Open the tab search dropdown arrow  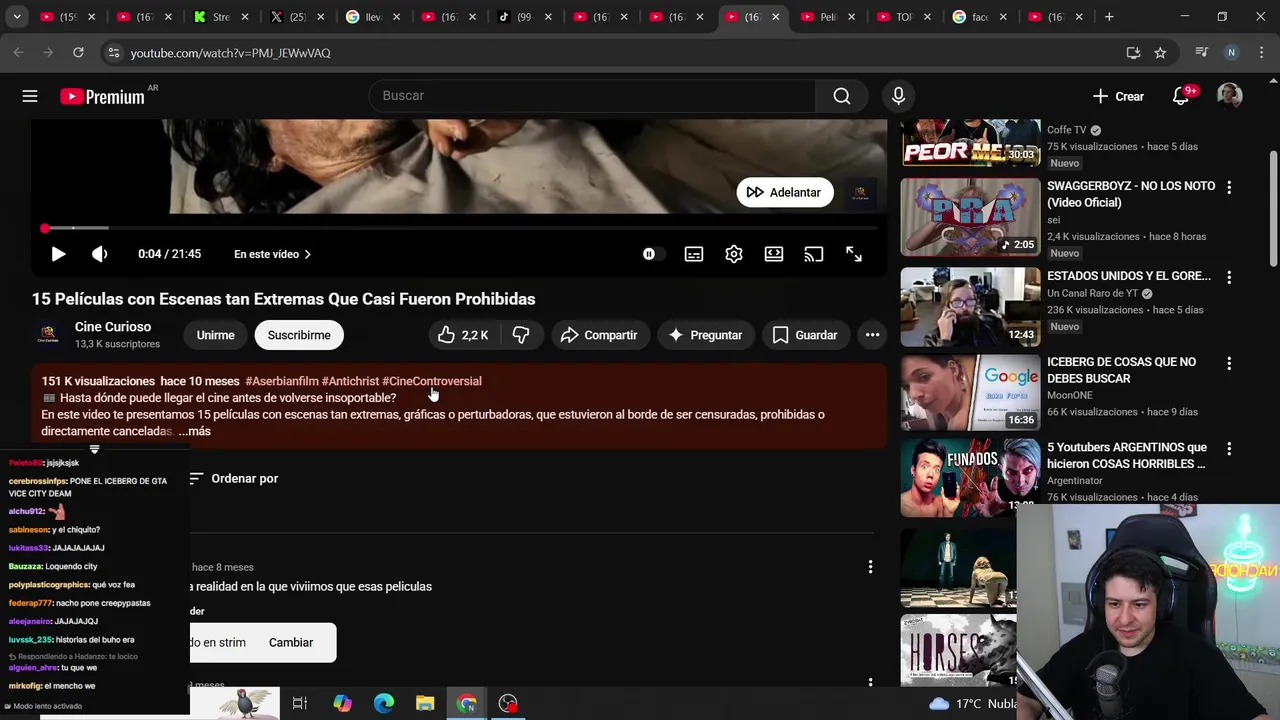(17, 17)
